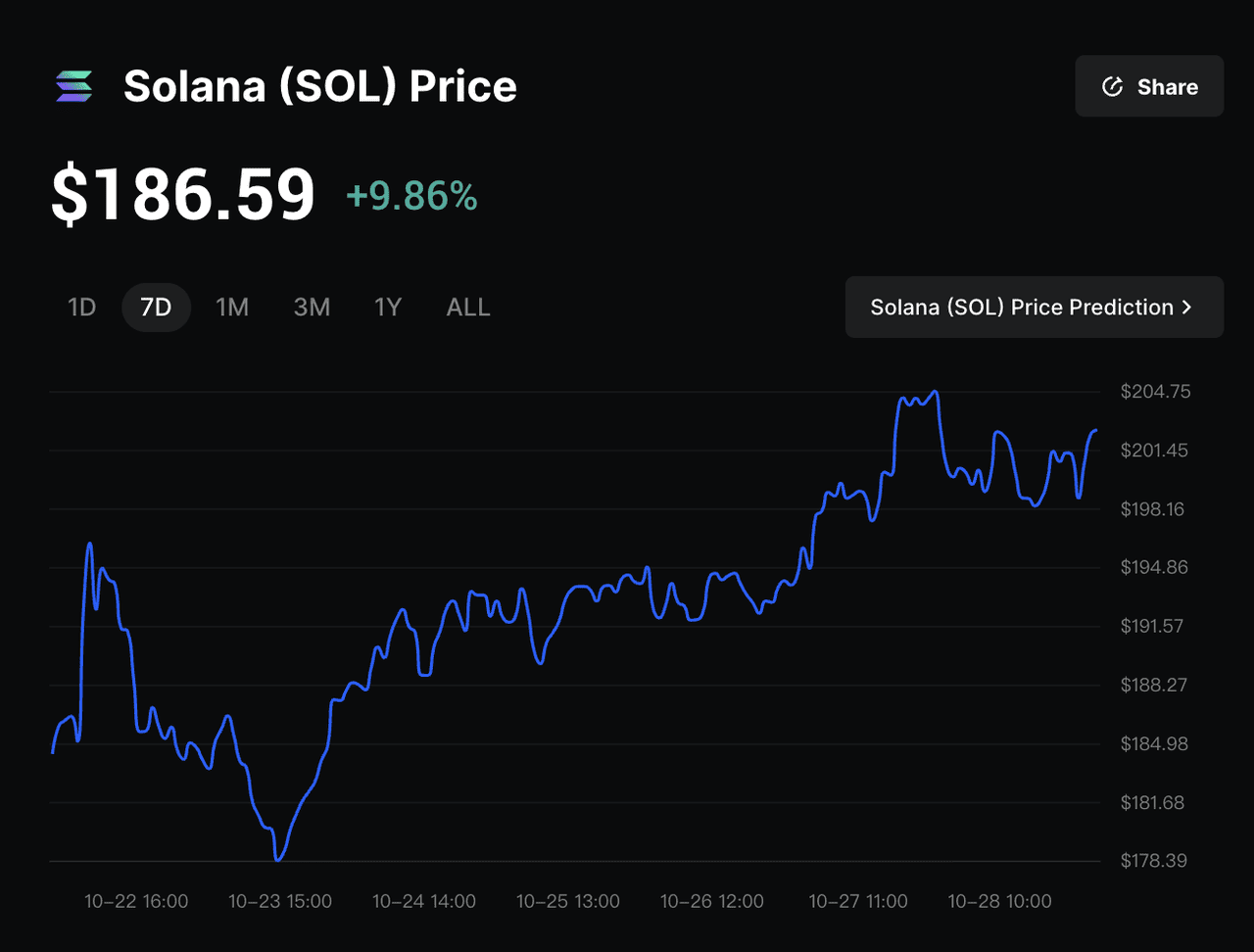
Task: Click the $204.75 axis label
Action: point(1155,391)
